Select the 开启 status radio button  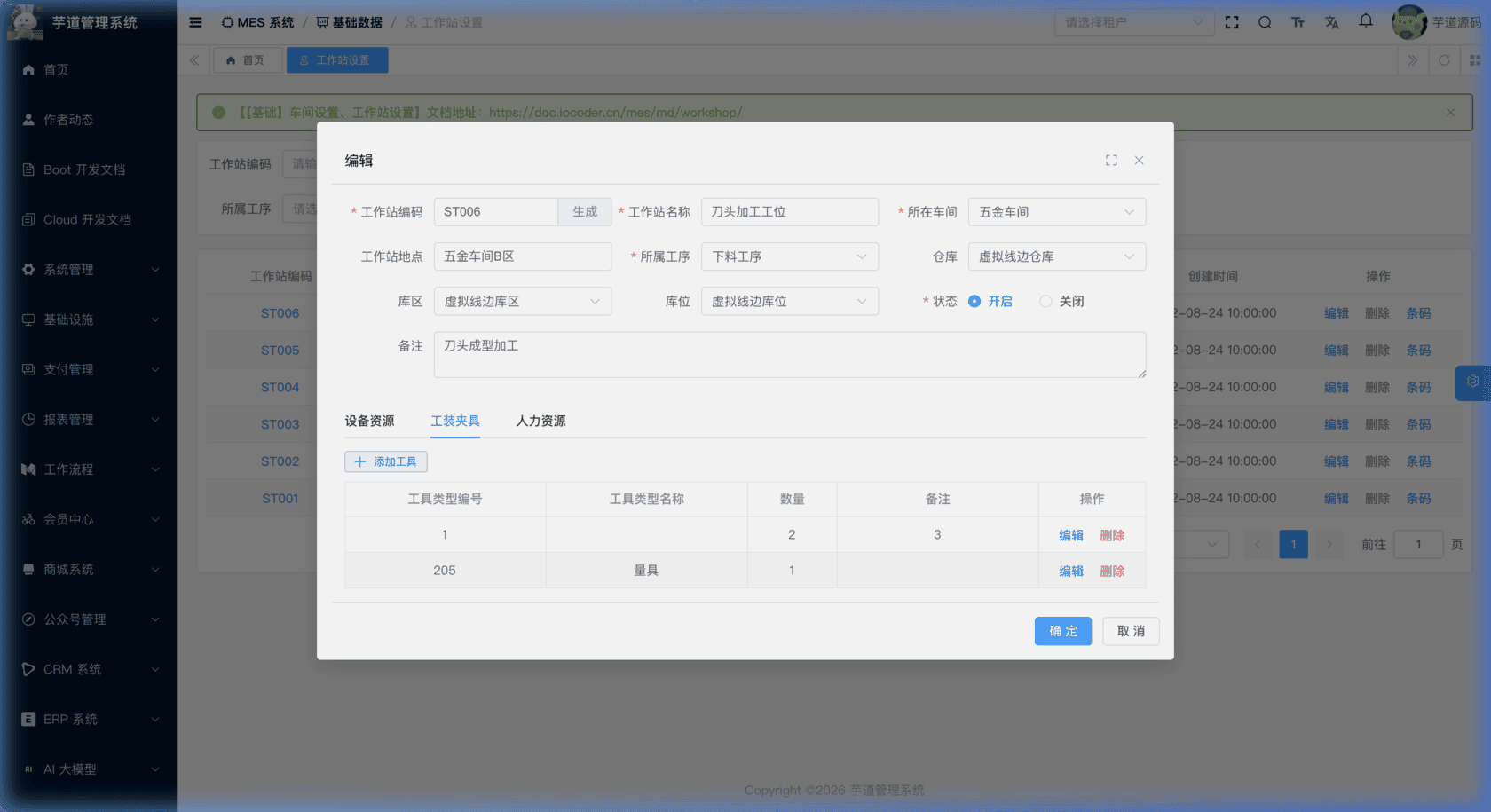(x=975, y=301)
